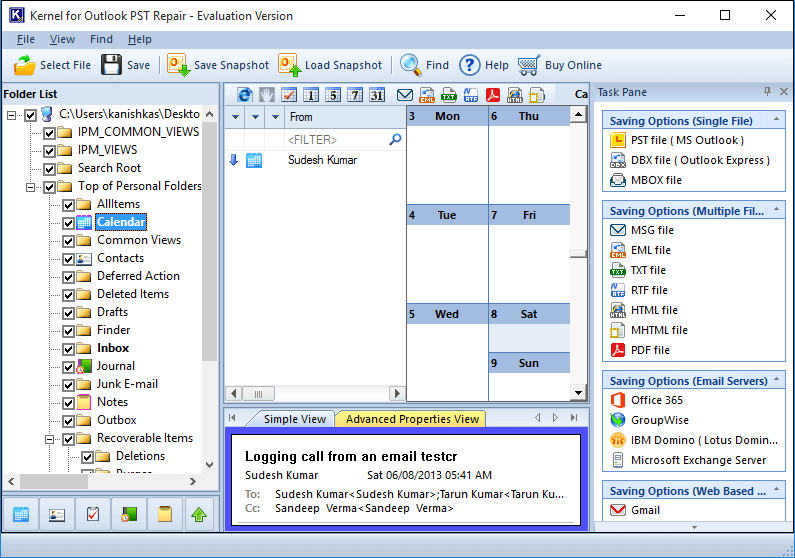
Task: Open the Find menu
Action: [x=101, y=39]
